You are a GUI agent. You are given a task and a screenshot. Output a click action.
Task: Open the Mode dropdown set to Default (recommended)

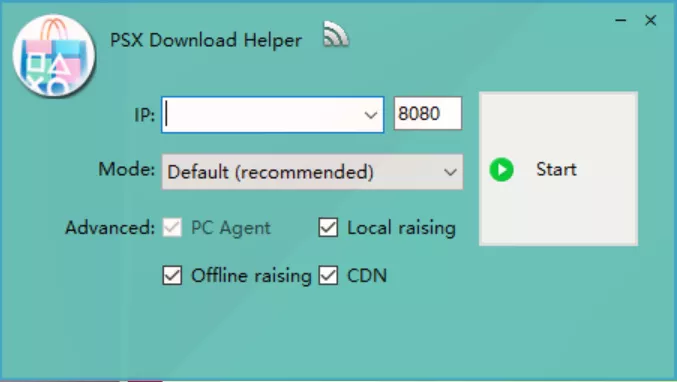tap(312, 172)
